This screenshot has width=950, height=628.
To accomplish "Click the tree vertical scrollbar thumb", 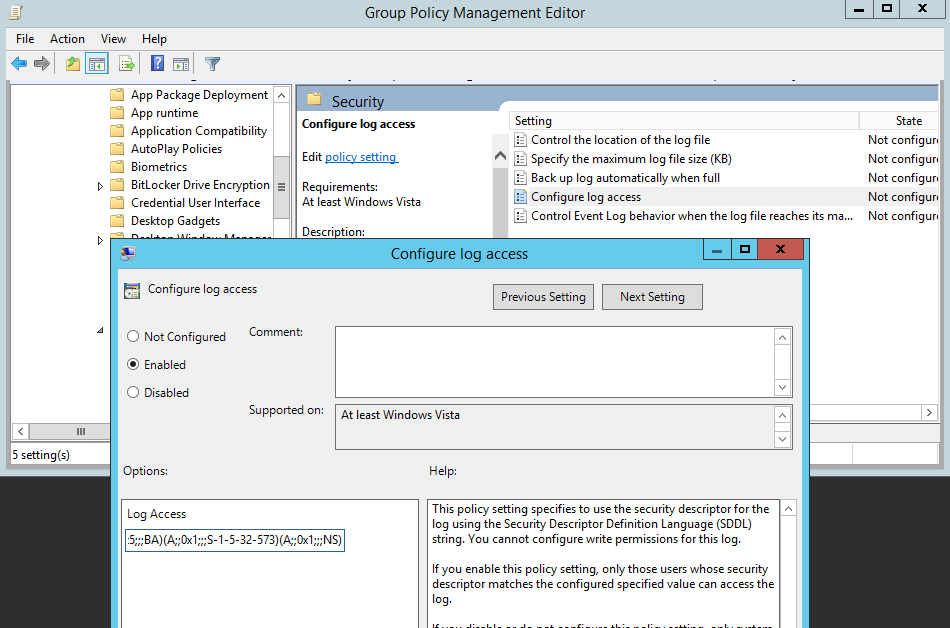I will click(x=282, y=187).
